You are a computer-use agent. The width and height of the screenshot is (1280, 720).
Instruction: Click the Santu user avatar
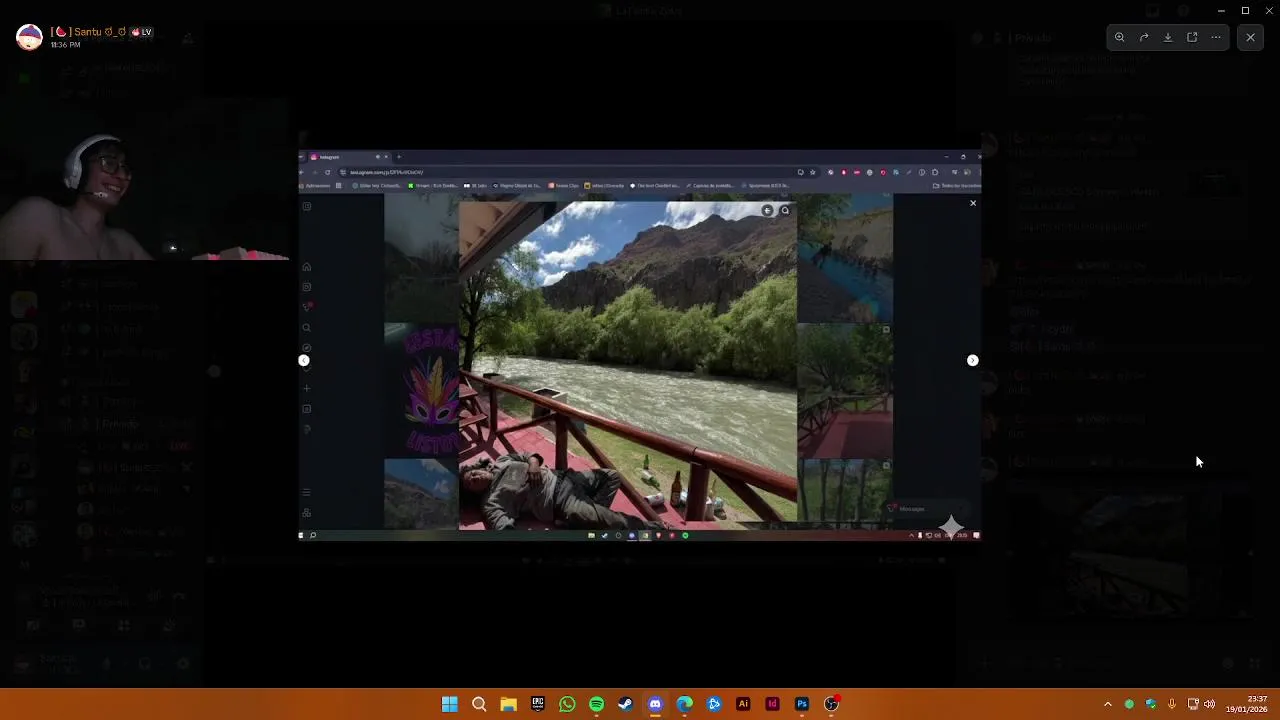pos(29,37)
